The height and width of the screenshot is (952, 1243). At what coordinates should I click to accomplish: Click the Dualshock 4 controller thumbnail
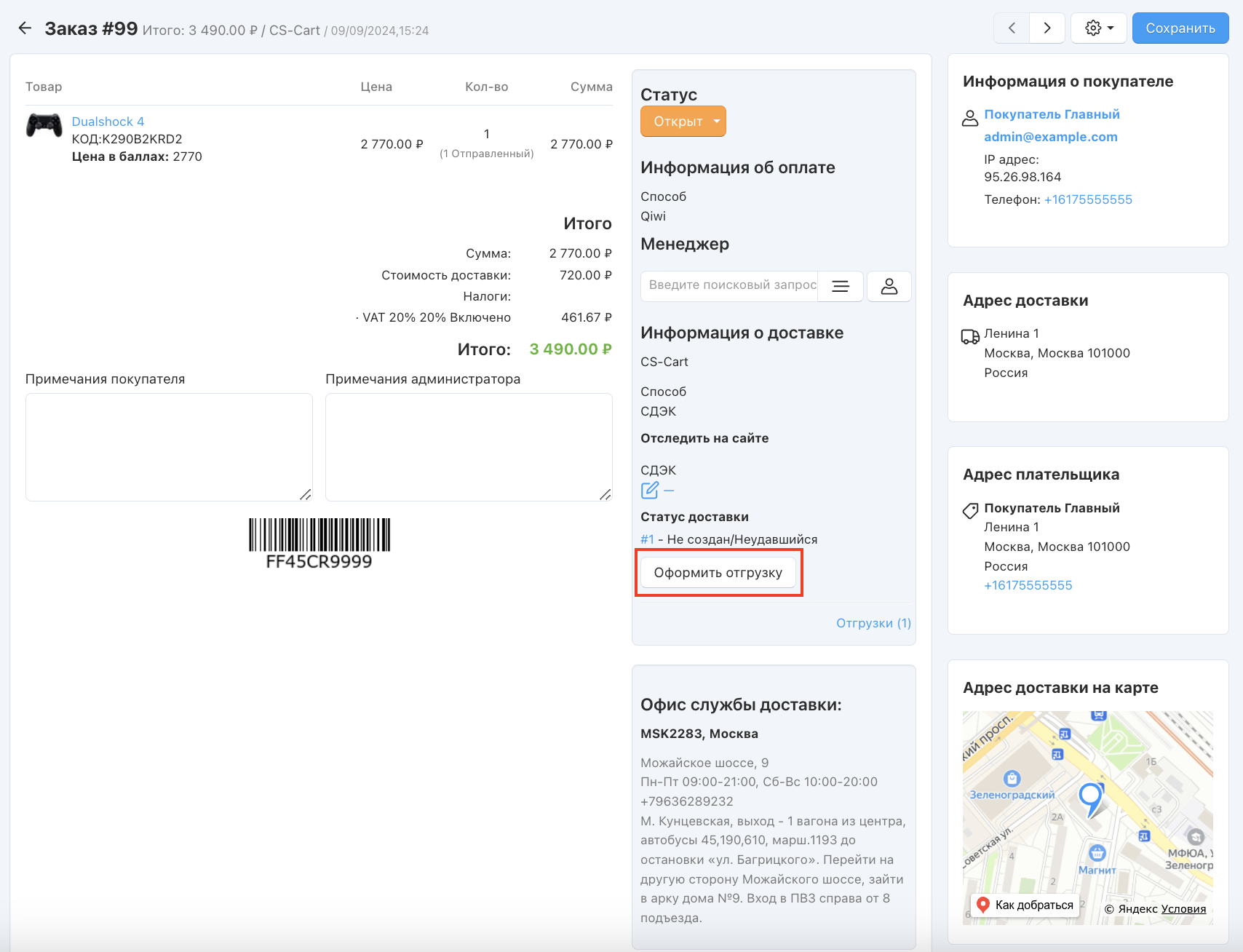44,125
